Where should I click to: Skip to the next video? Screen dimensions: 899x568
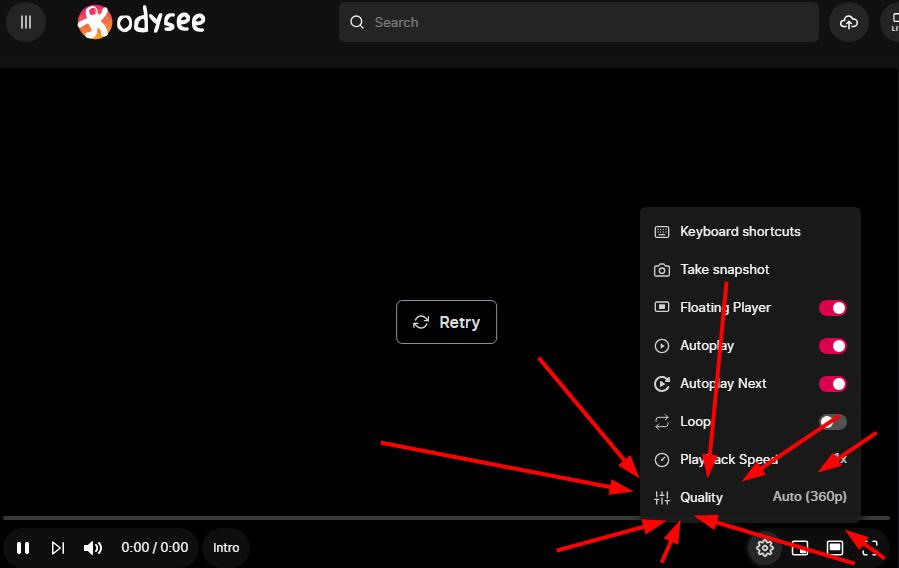58,548
